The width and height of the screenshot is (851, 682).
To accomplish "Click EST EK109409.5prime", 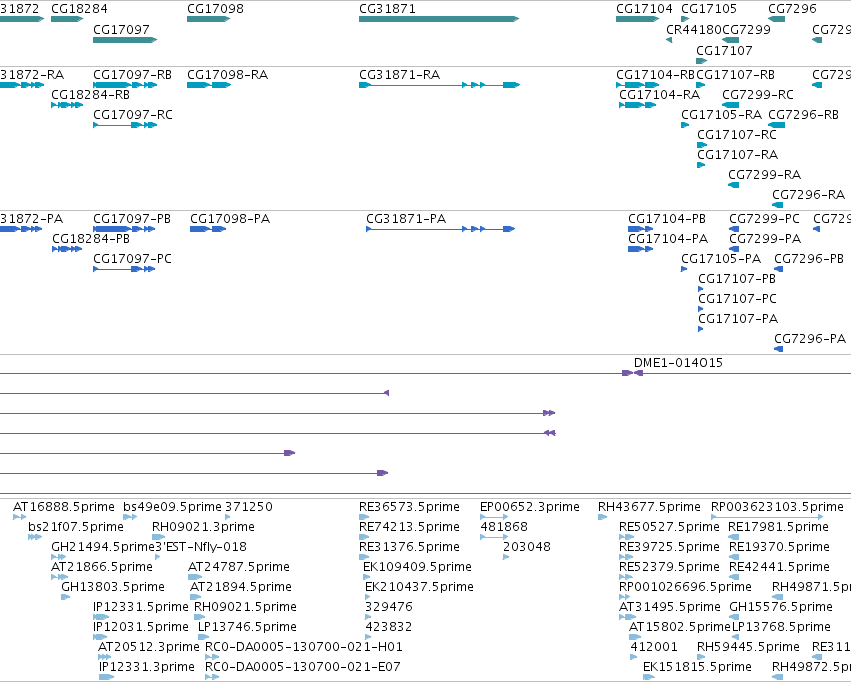I will pos(367,577).
